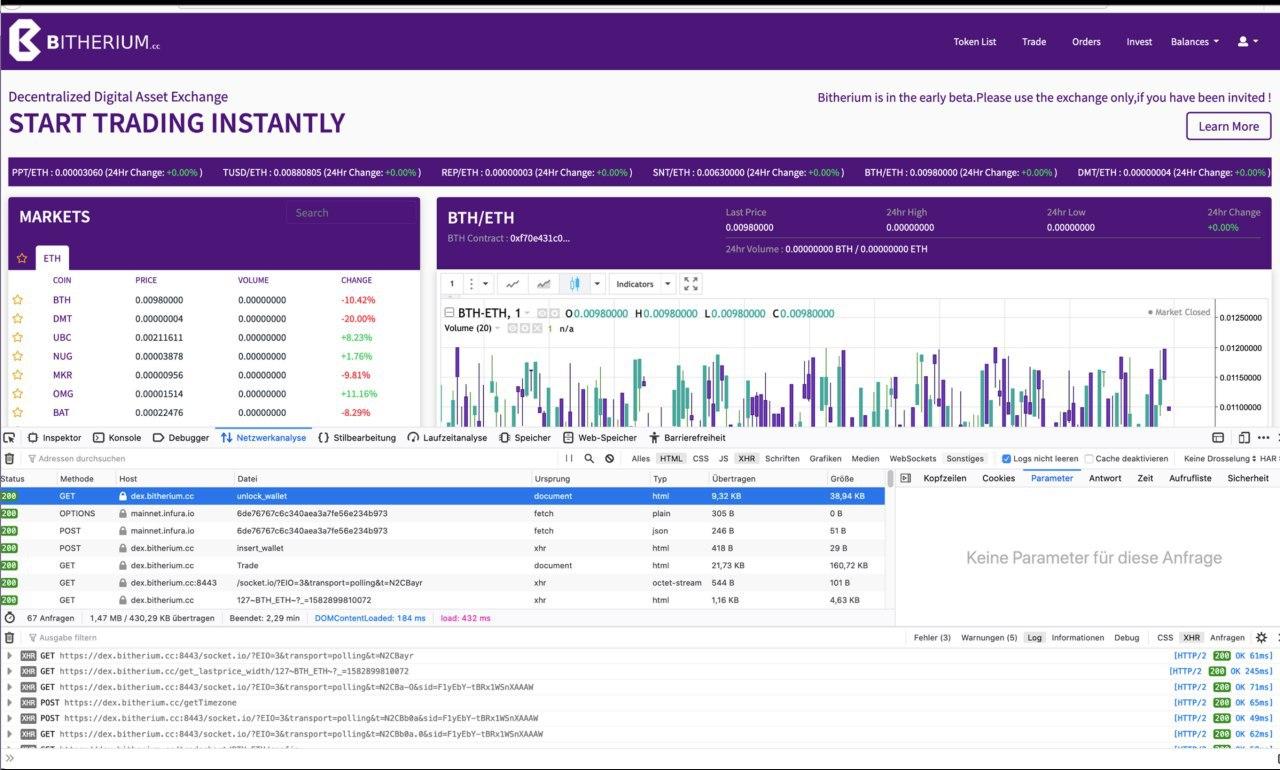Open network search magnifier icon
The height and width of the screenshot is (770, 1280).
(x=589, y=458)
